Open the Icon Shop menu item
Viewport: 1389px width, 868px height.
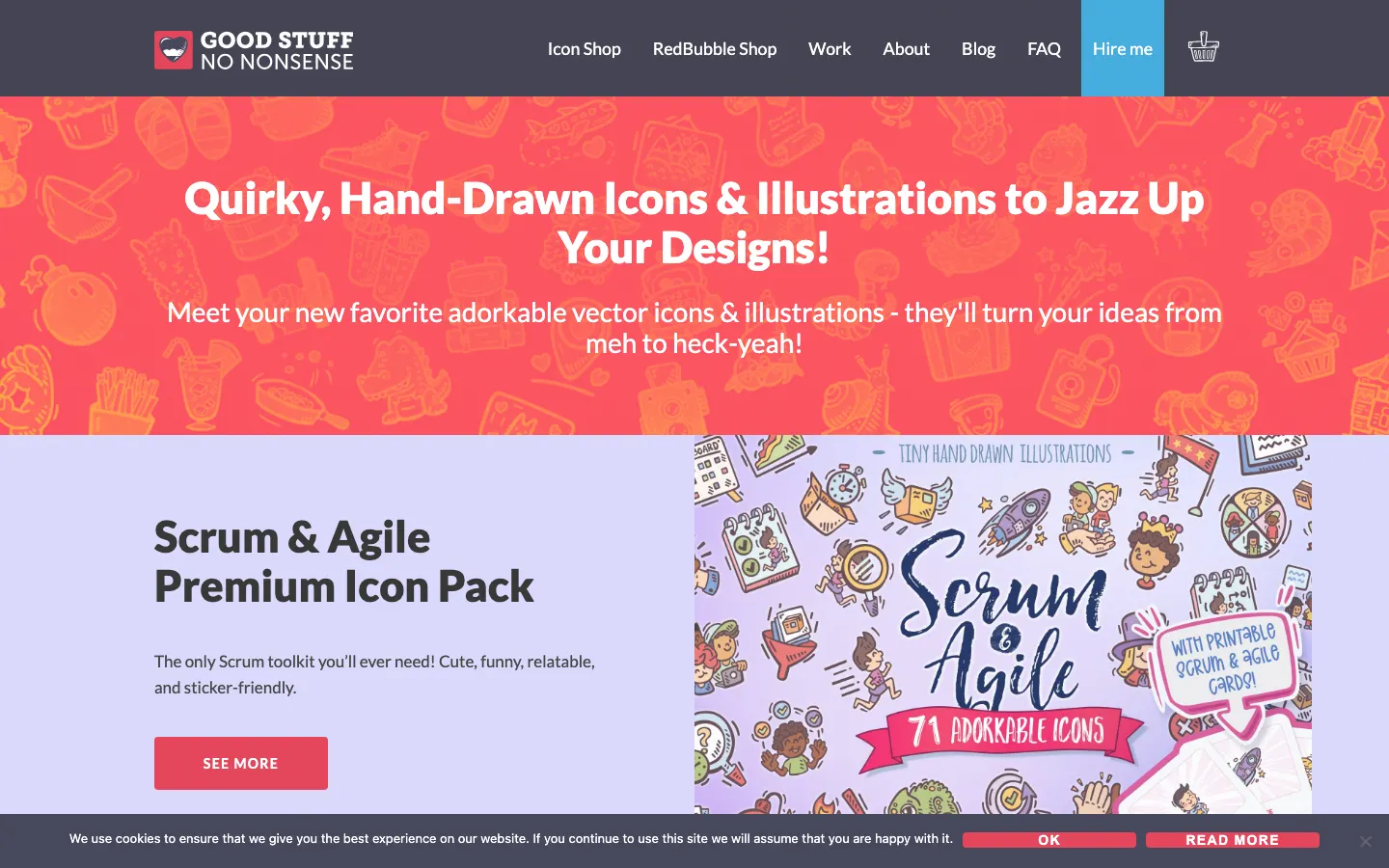coord(584,49)
